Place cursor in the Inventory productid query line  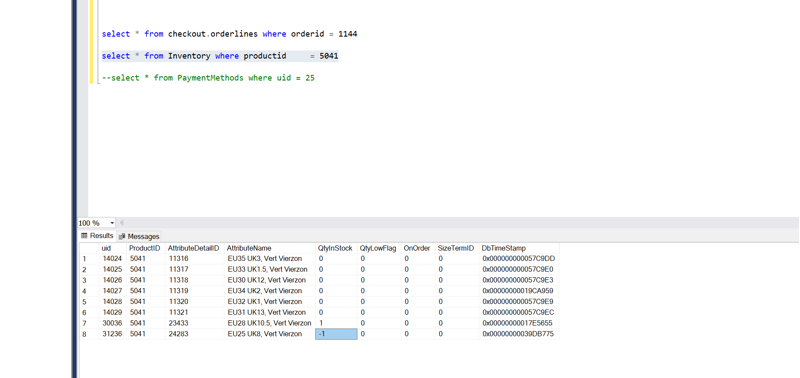[220, 56]
